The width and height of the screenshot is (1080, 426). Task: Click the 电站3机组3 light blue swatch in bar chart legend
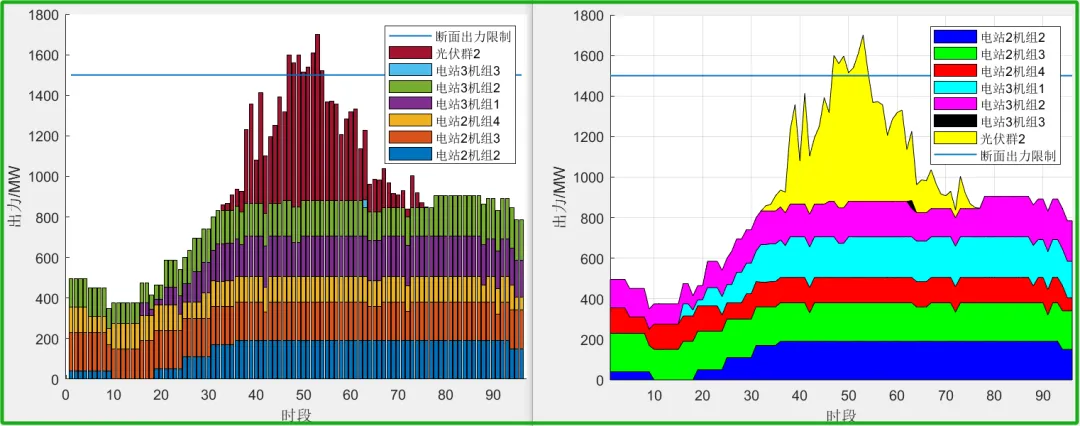(409, 70)
